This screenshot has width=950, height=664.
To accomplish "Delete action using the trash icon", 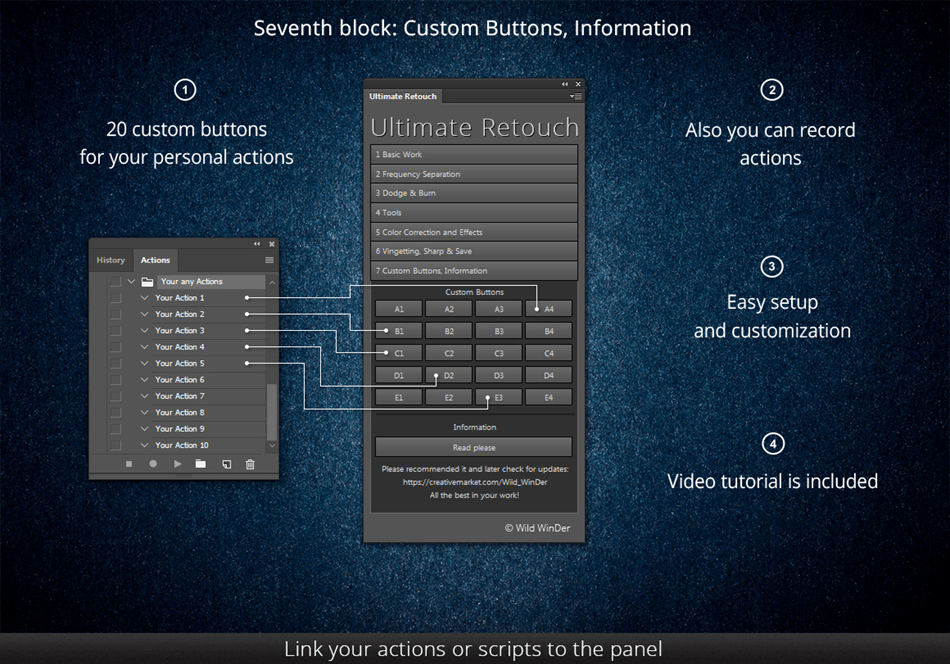I will point(250,464).
